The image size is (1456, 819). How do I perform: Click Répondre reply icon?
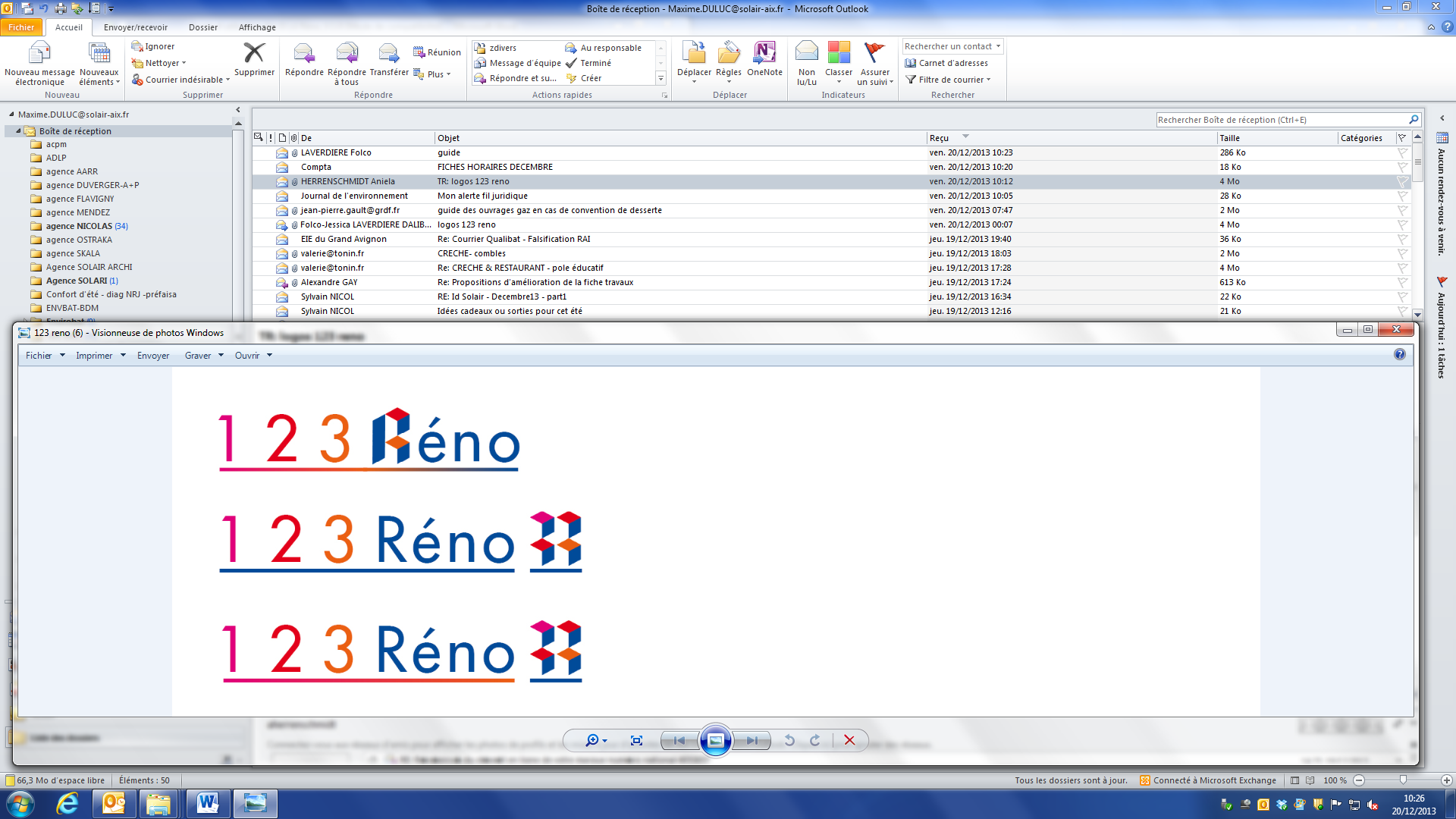[304, 52]
